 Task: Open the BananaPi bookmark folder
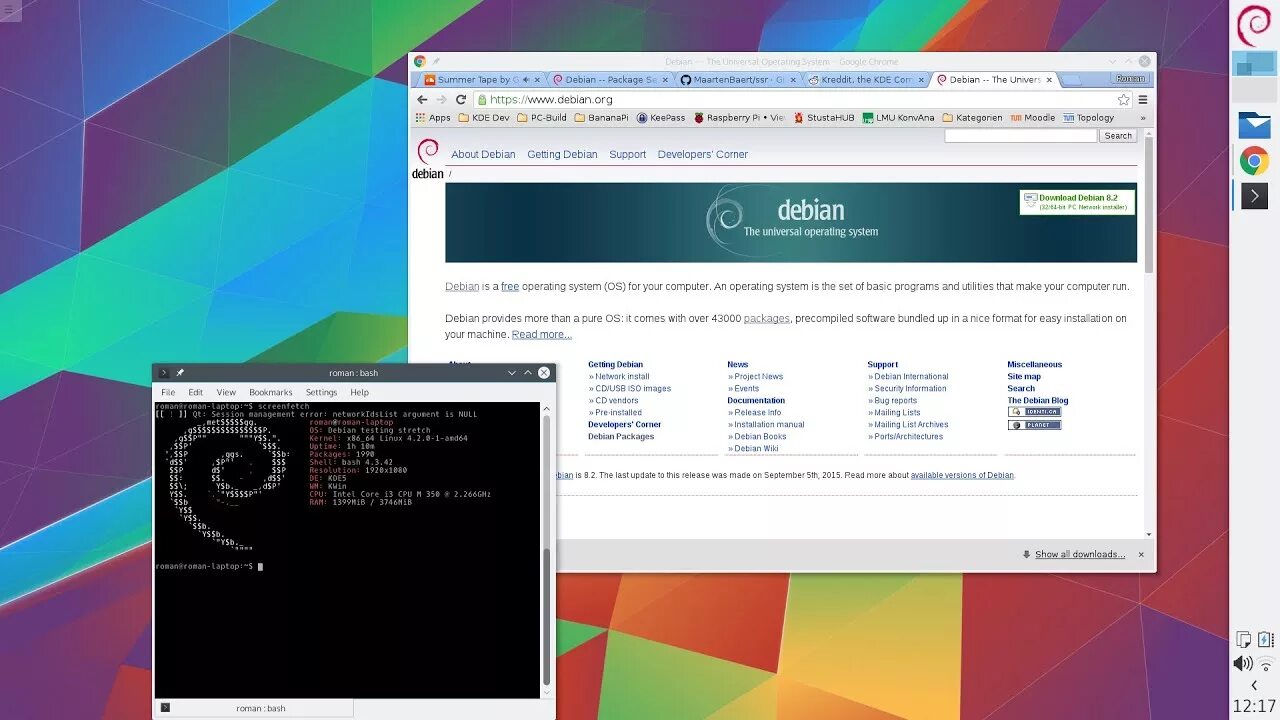point(601,117)
